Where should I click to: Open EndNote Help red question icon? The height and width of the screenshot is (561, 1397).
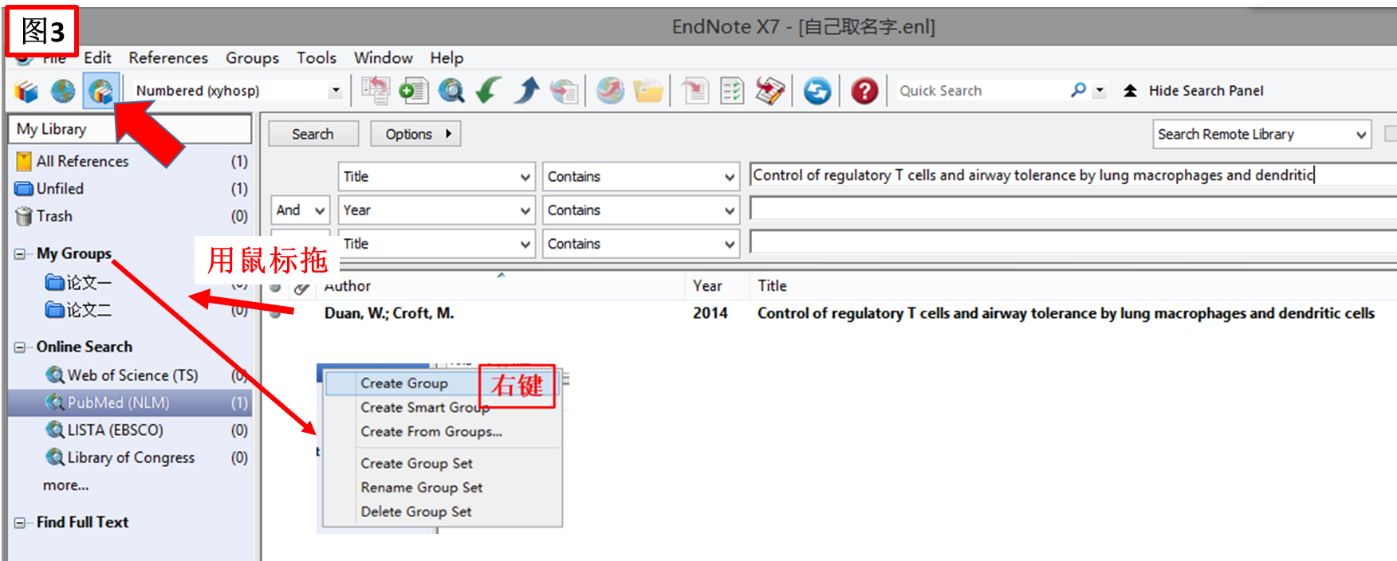pyautogui.click(x=865, y=91)
